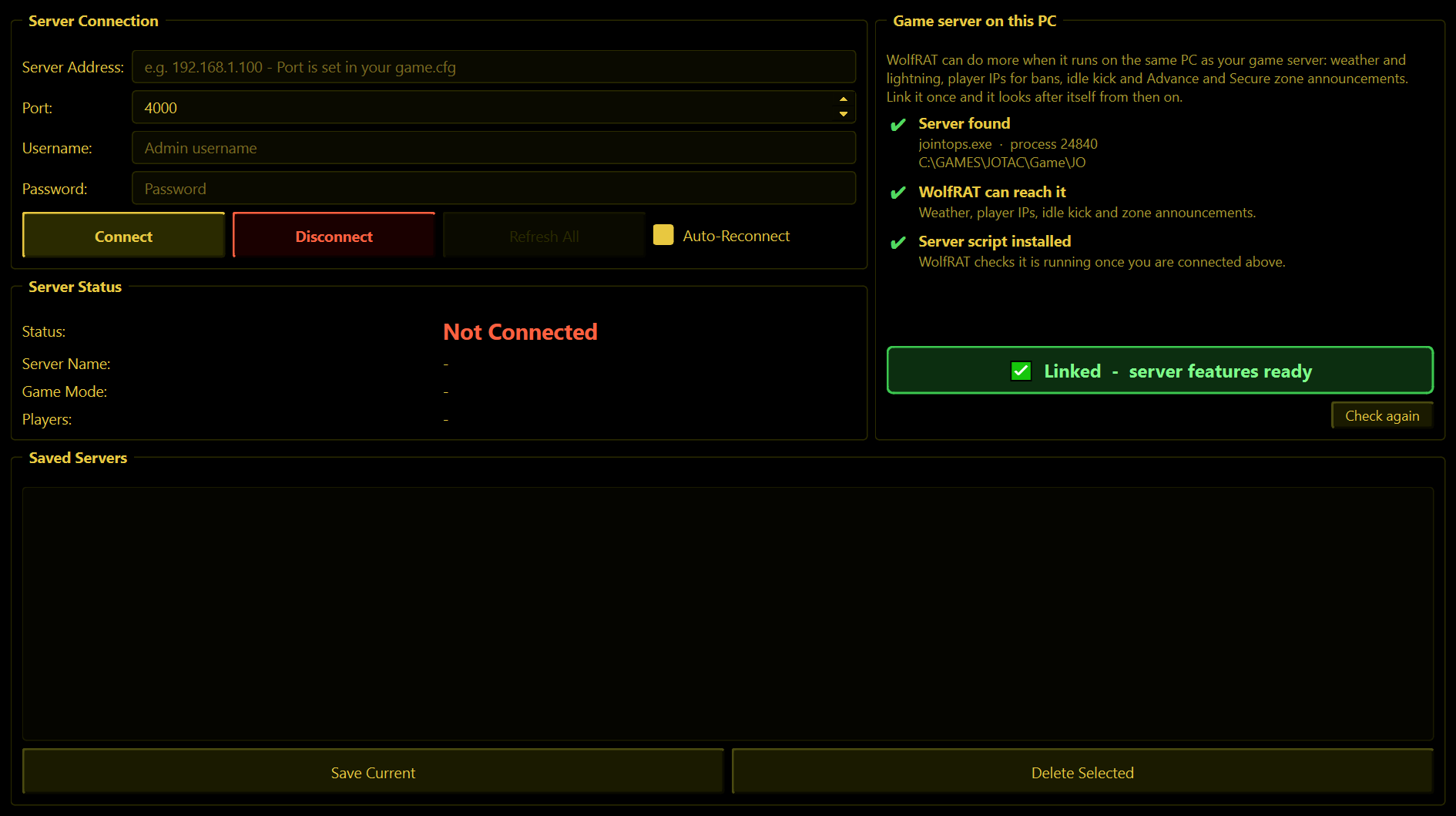Screen dimensions: 1456x816
Task: Click the Server found checkmark icon
Action: click(x=898, y=125)
